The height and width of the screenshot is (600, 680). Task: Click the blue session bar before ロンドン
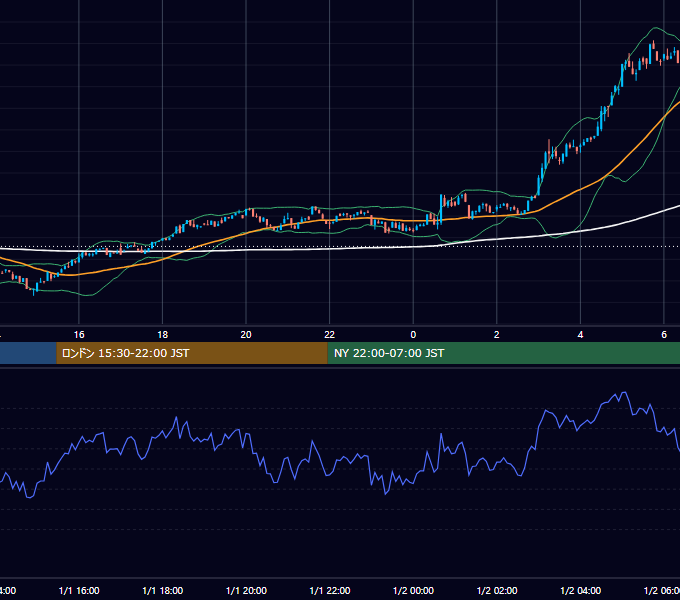[x=28, y=353]
